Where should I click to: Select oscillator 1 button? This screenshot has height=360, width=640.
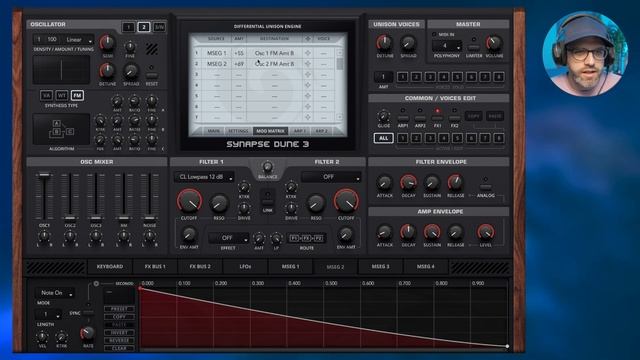click(128, 27)
